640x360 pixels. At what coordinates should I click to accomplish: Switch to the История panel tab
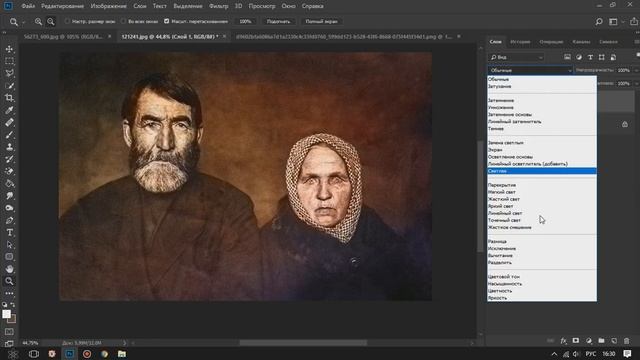point(520,42)
